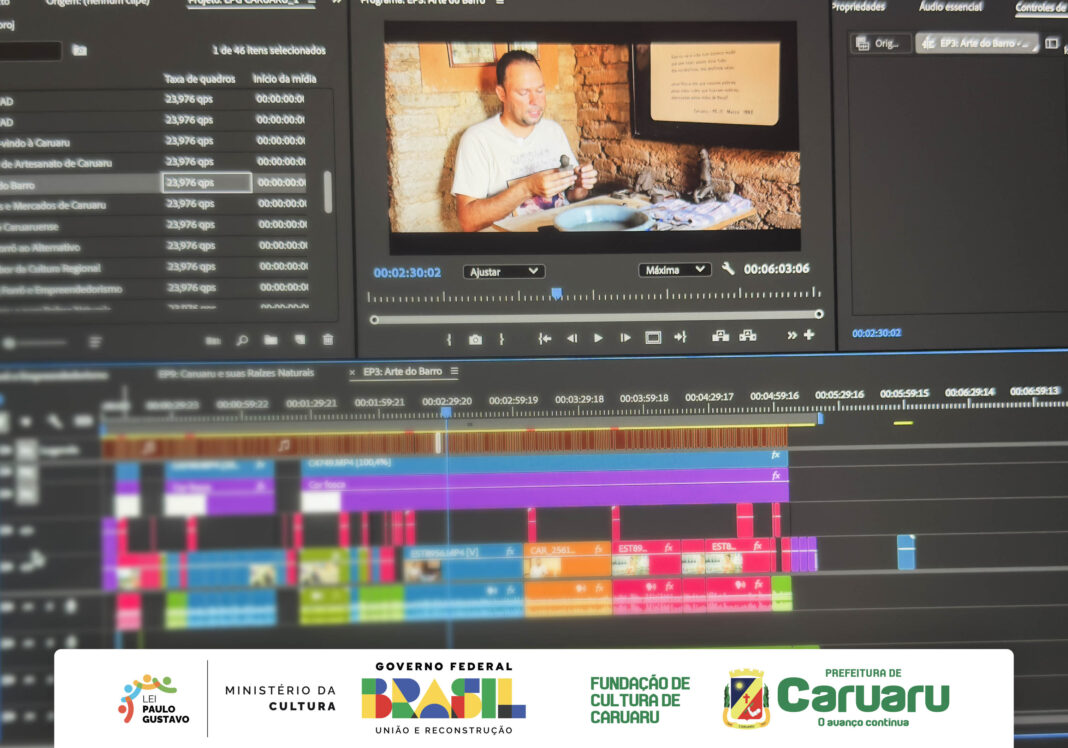1068x748 pixels.
Task: Click the Play button in Program monitor
Action: pos(598,338)
